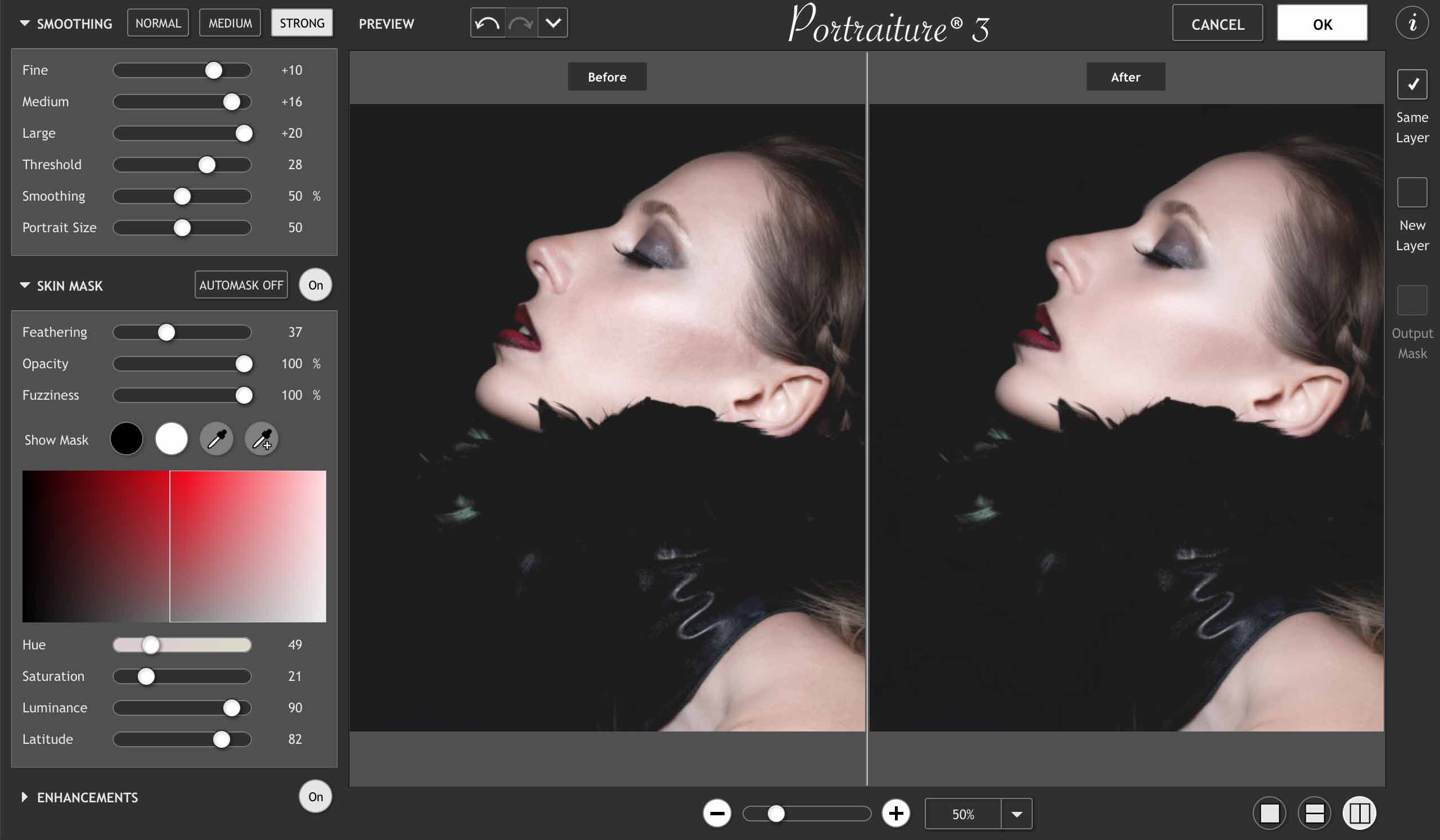Click the Cancel button
Screen dimensions: 1440x840
point(1216,23)
